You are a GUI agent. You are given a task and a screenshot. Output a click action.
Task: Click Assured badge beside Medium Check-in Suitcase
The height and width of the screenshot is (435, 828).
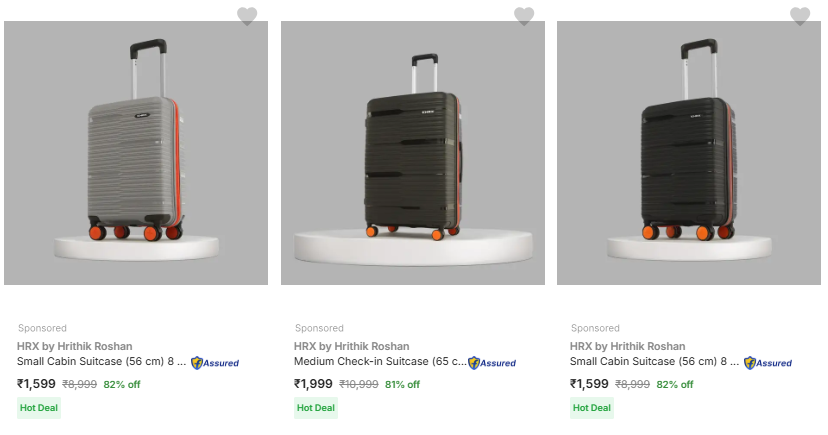click(x=492, y=363)
